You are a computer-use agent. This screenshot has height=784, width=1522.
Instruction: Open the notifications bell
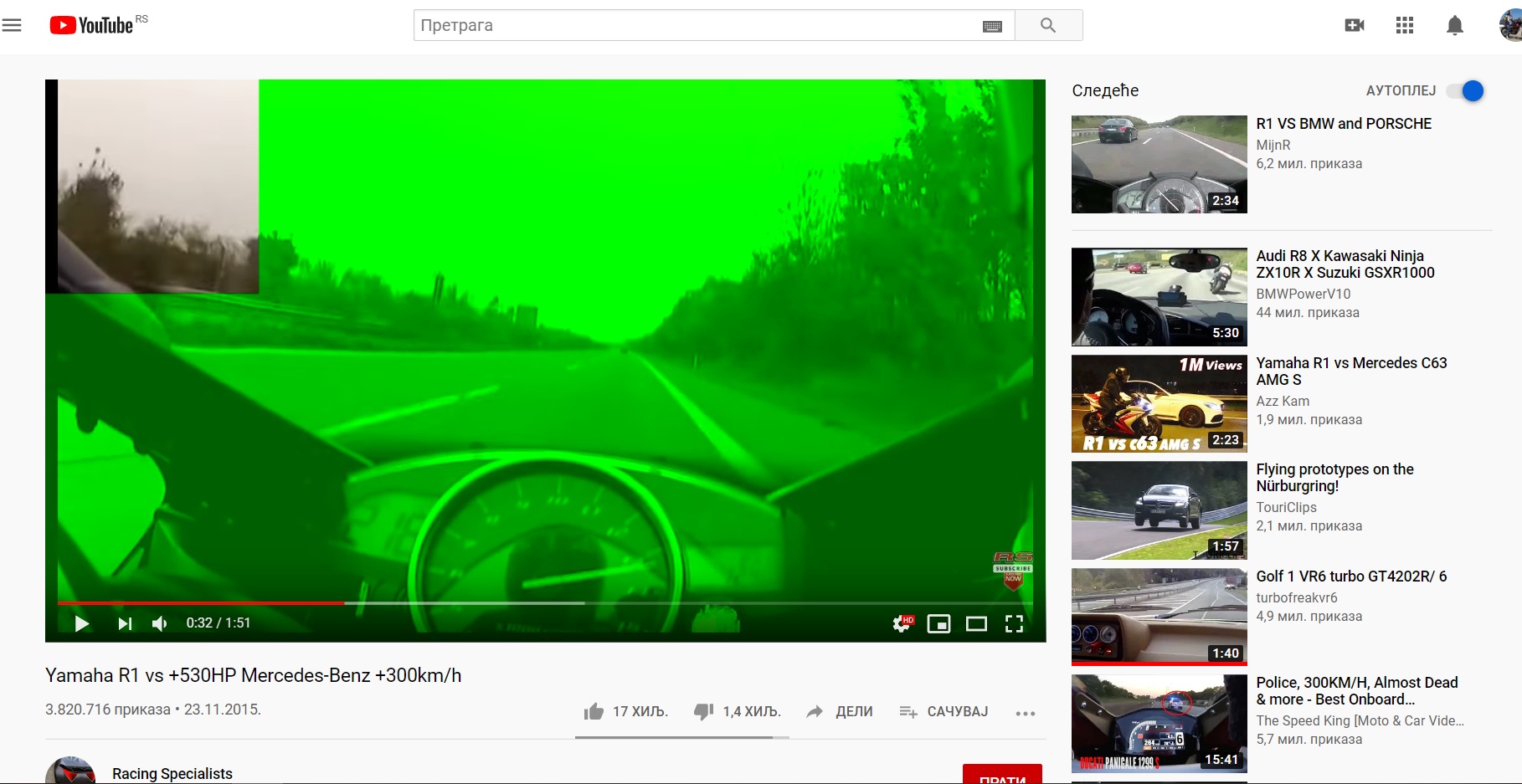tap(1455, 25)
